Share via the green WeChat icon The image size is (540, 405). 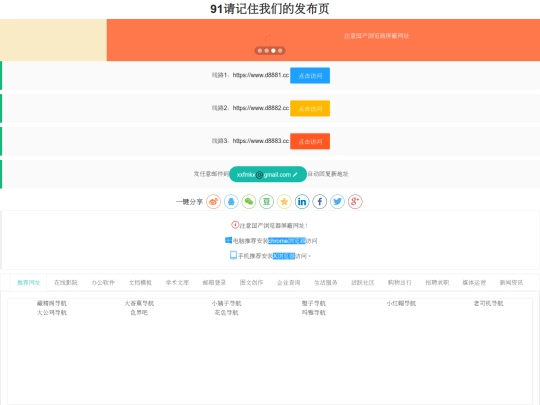[x=249, y=201]
